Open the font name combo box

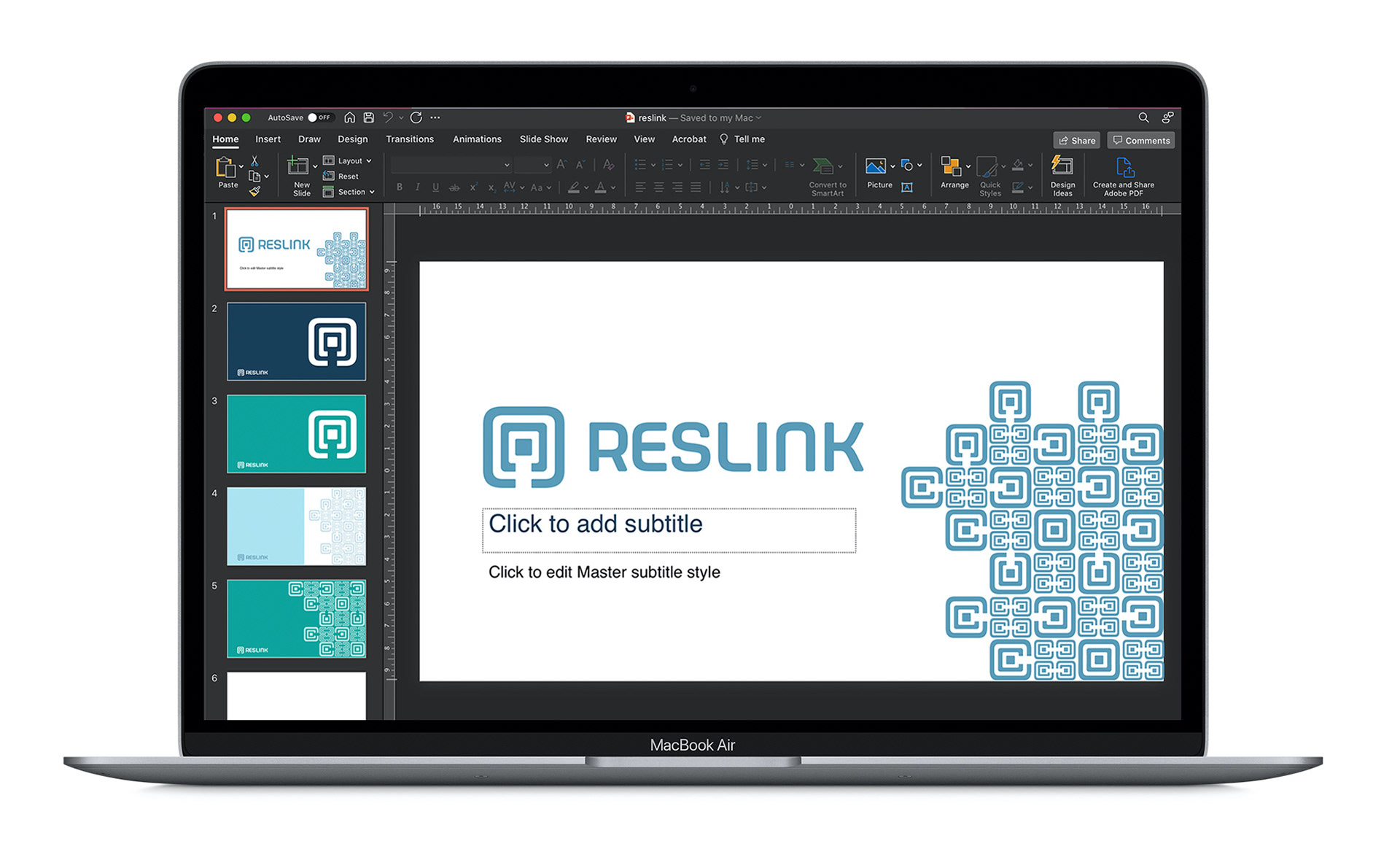451,165
